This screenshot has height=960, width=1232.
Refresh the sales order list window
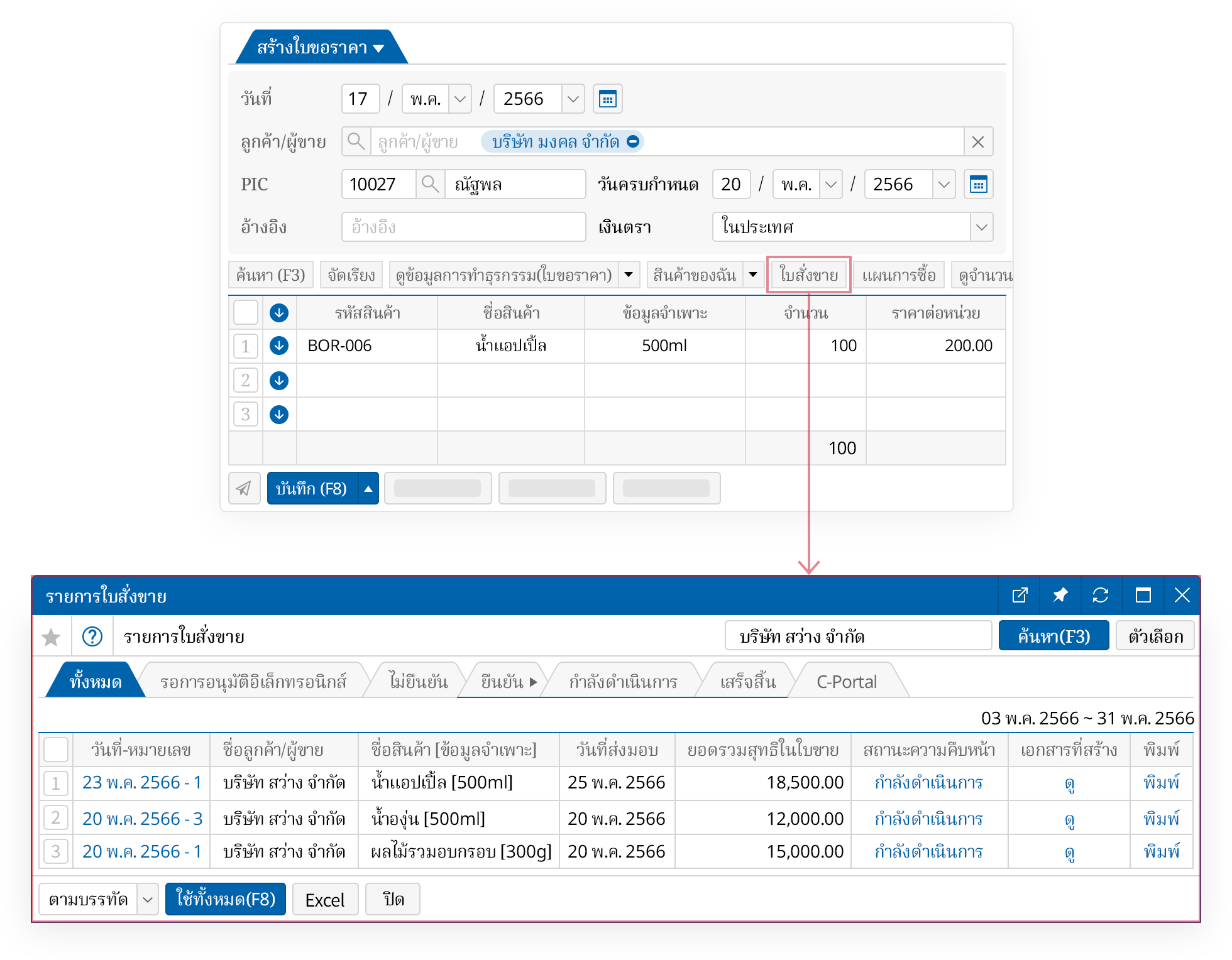1100,595
